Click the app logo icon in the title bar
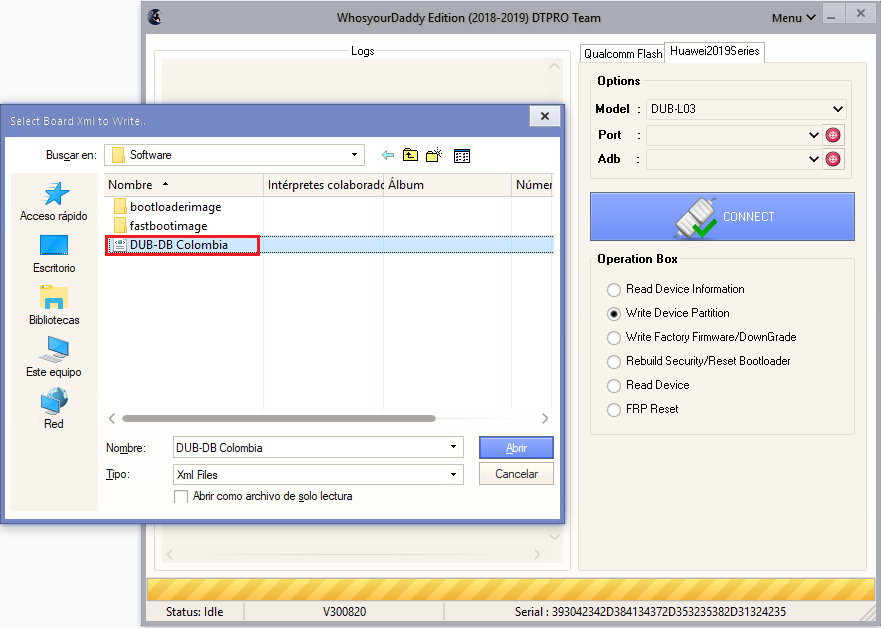Viewport: 881px width, 628px height. pyautogui.click(x=155, y=17)
